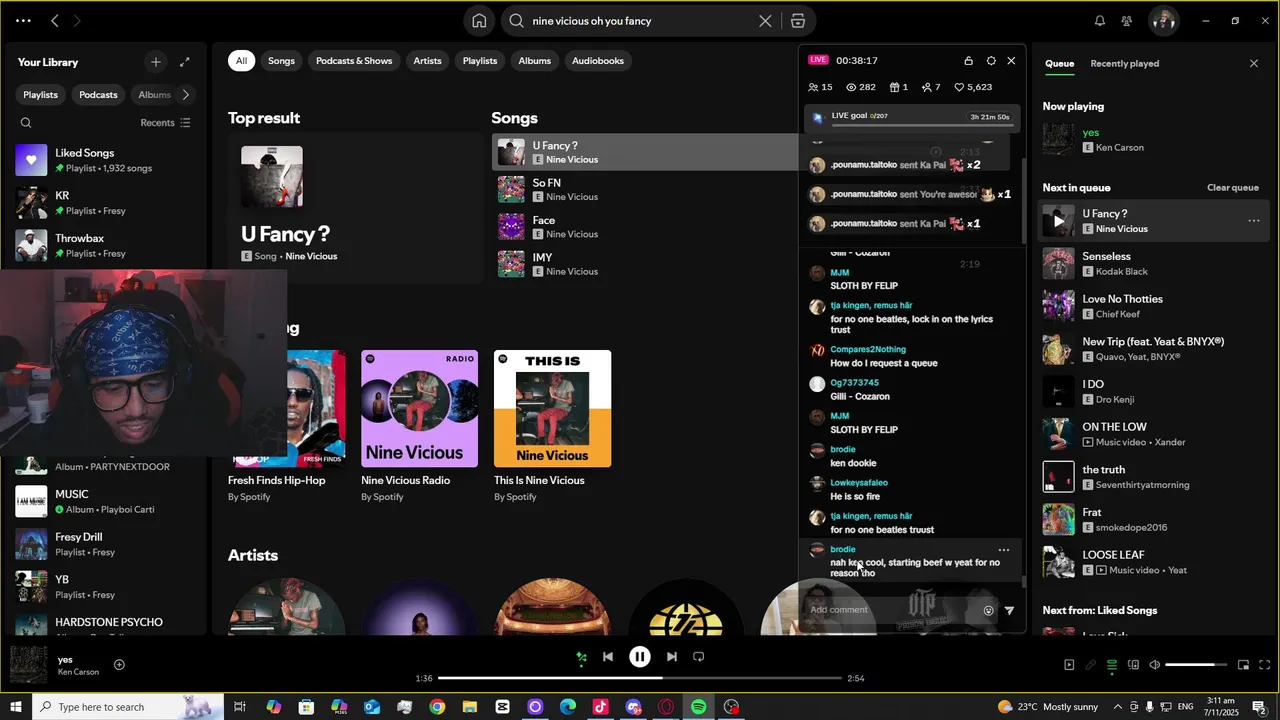
Task: Pause the current song
Action: coord(640,657)
